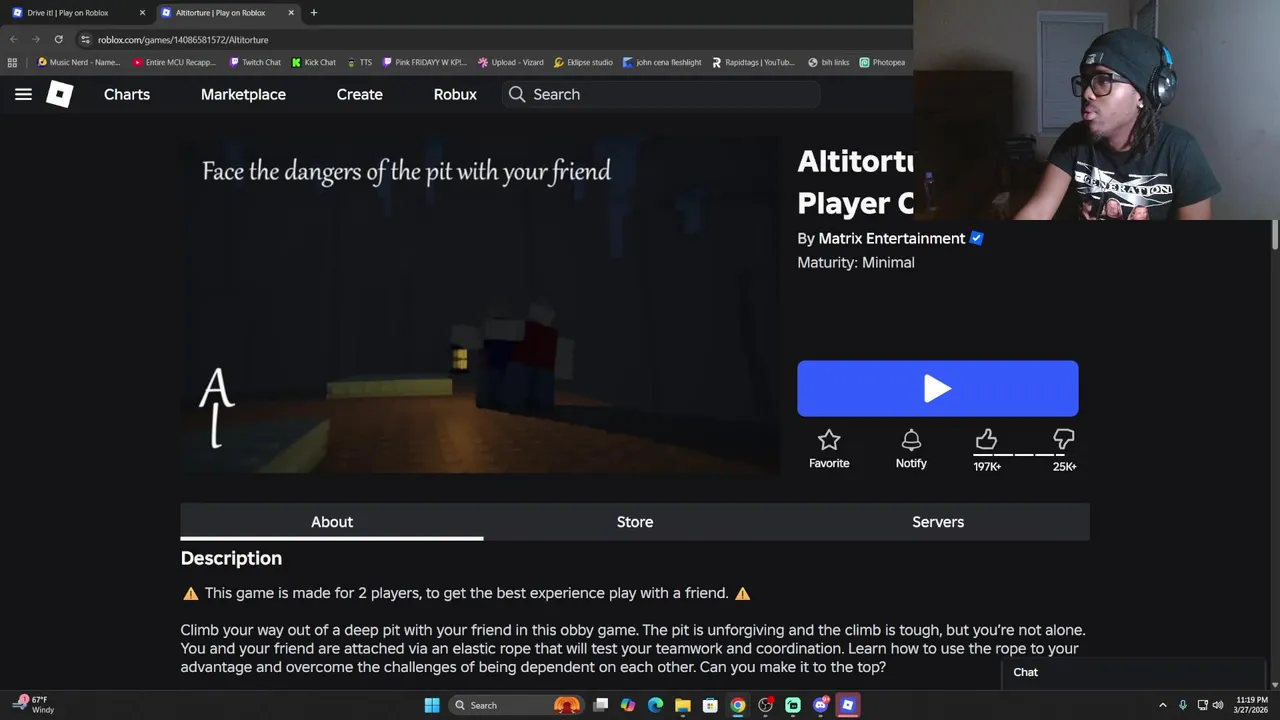Open the bih links bookmark
This screenshot has width=1280, height=720.
pos(828,62)
